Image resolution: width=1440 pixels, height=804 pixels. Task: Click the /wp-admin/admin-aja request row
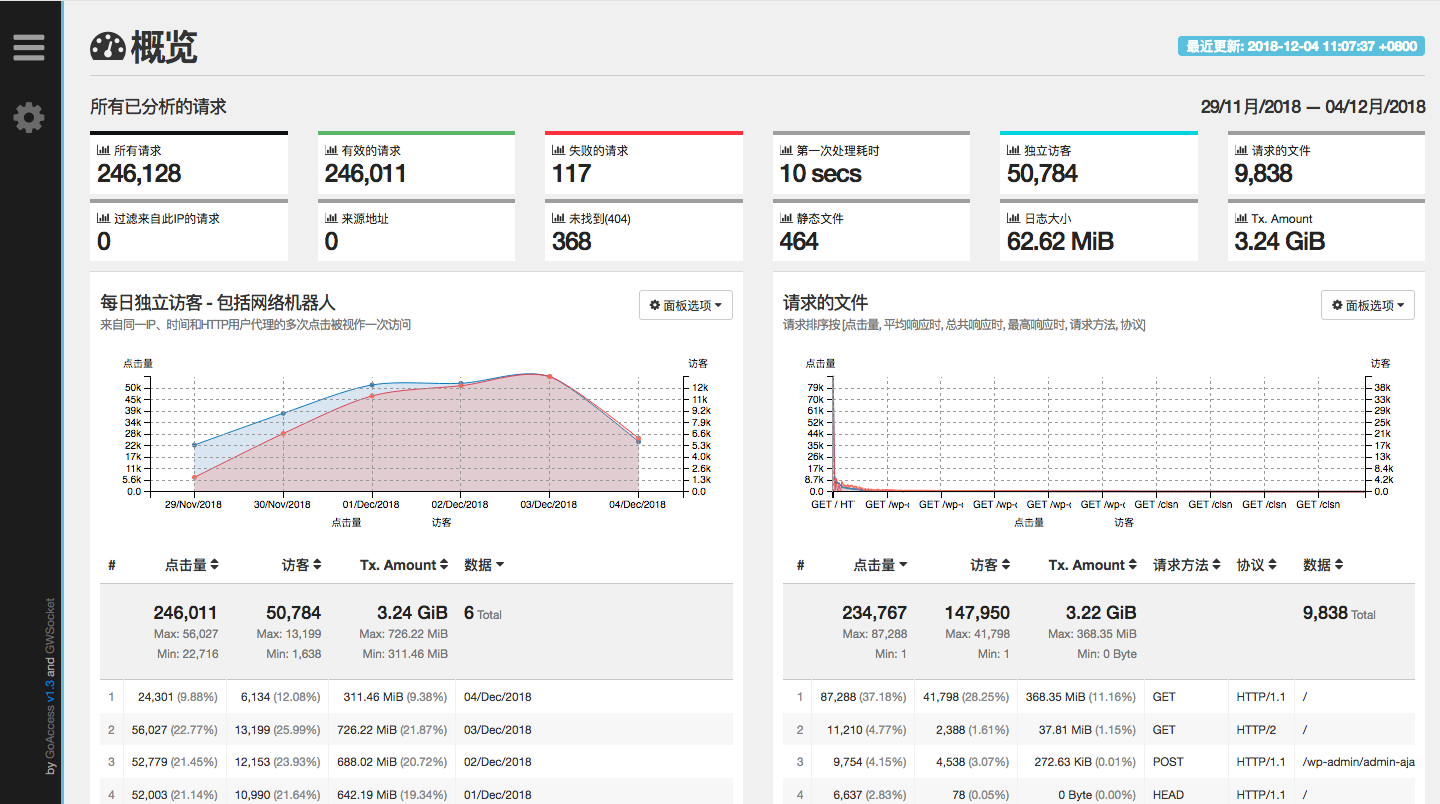pos(1098,762)
